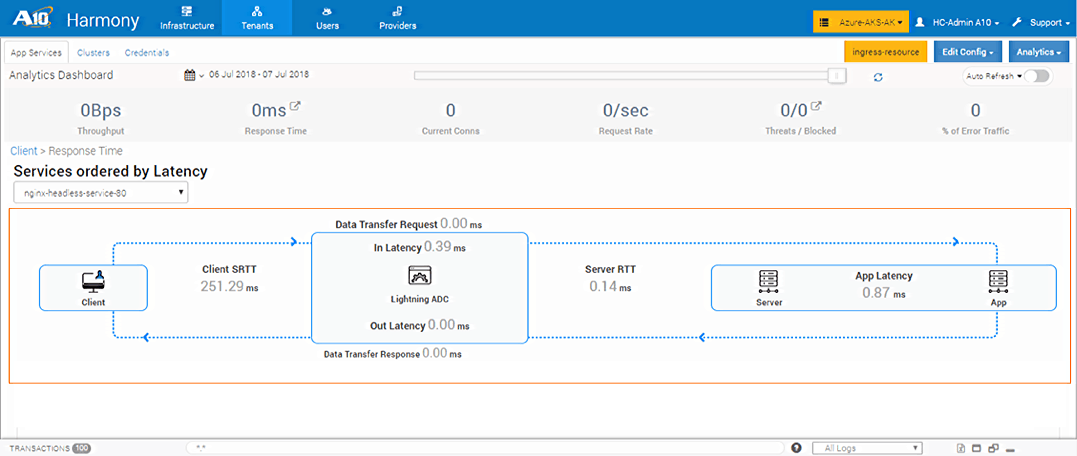Click the Server rack icon

coord(769,282)
